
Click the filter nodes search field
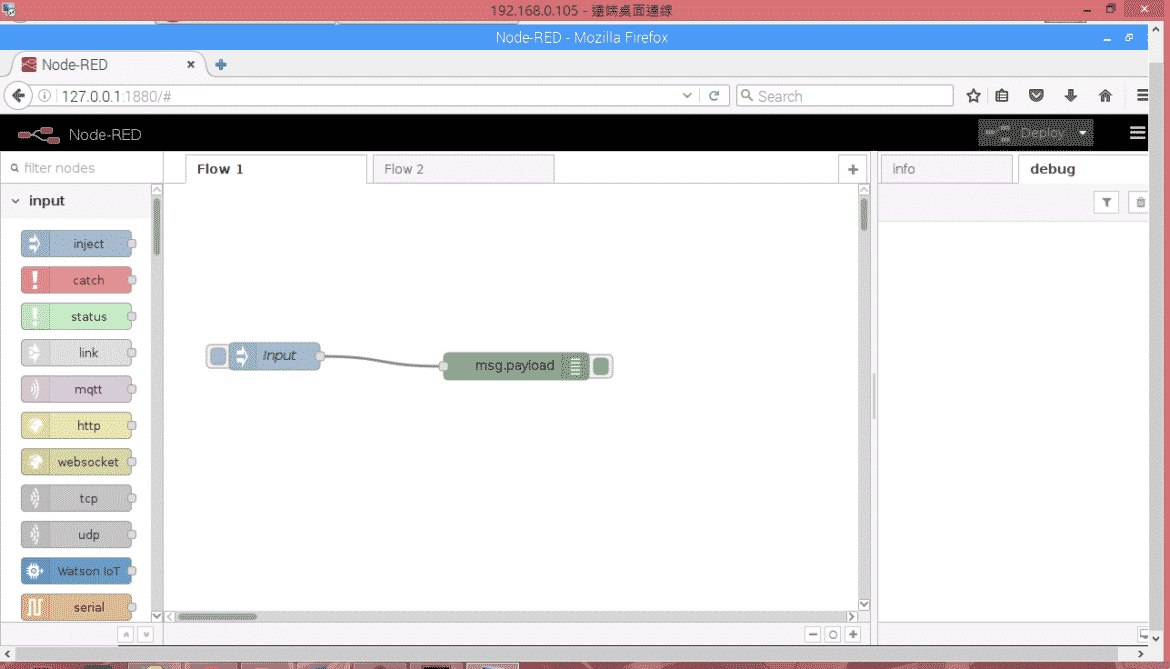coord(80,168)
